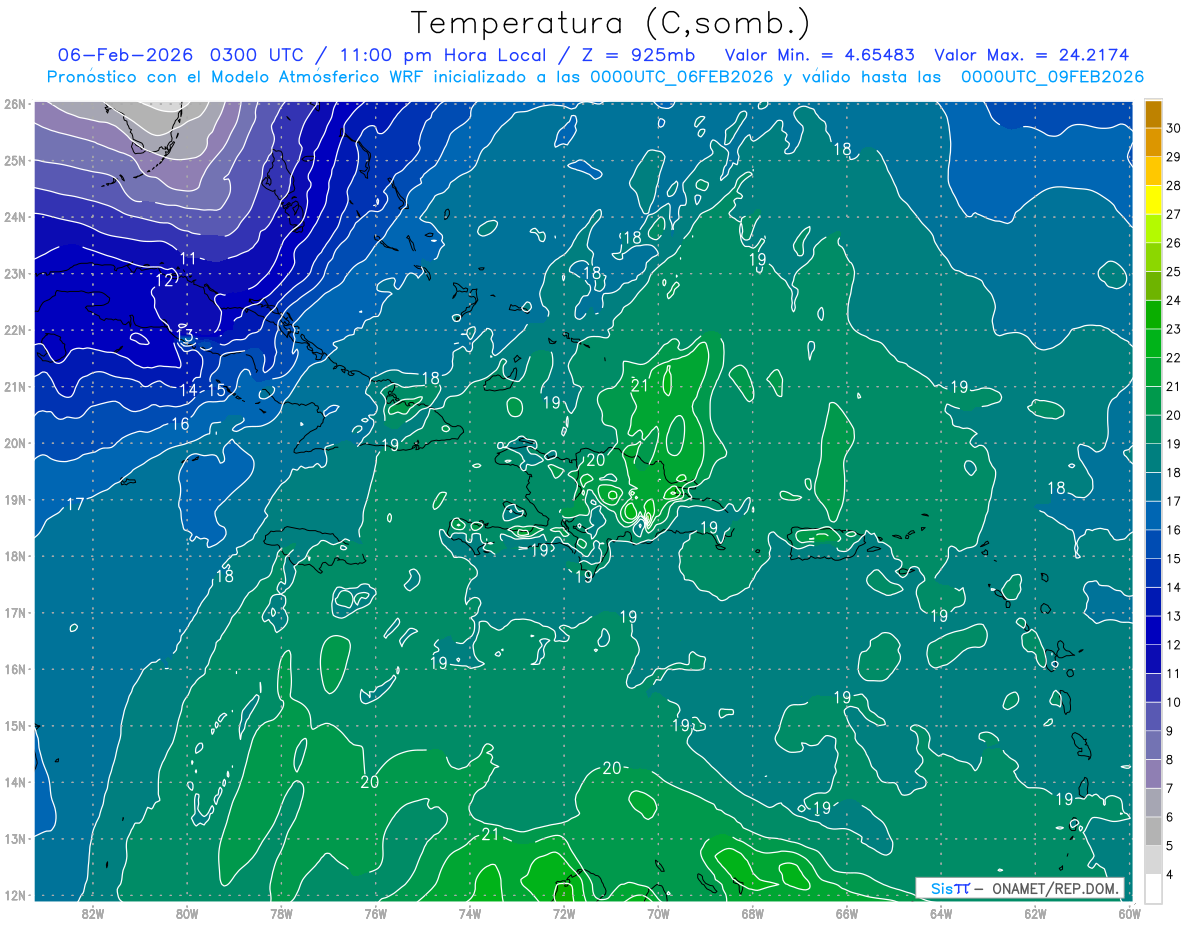The width and height of the screenshot is (1200, 927).
Task: Click the '16N' latitude axis label
Action: point(14,669)
